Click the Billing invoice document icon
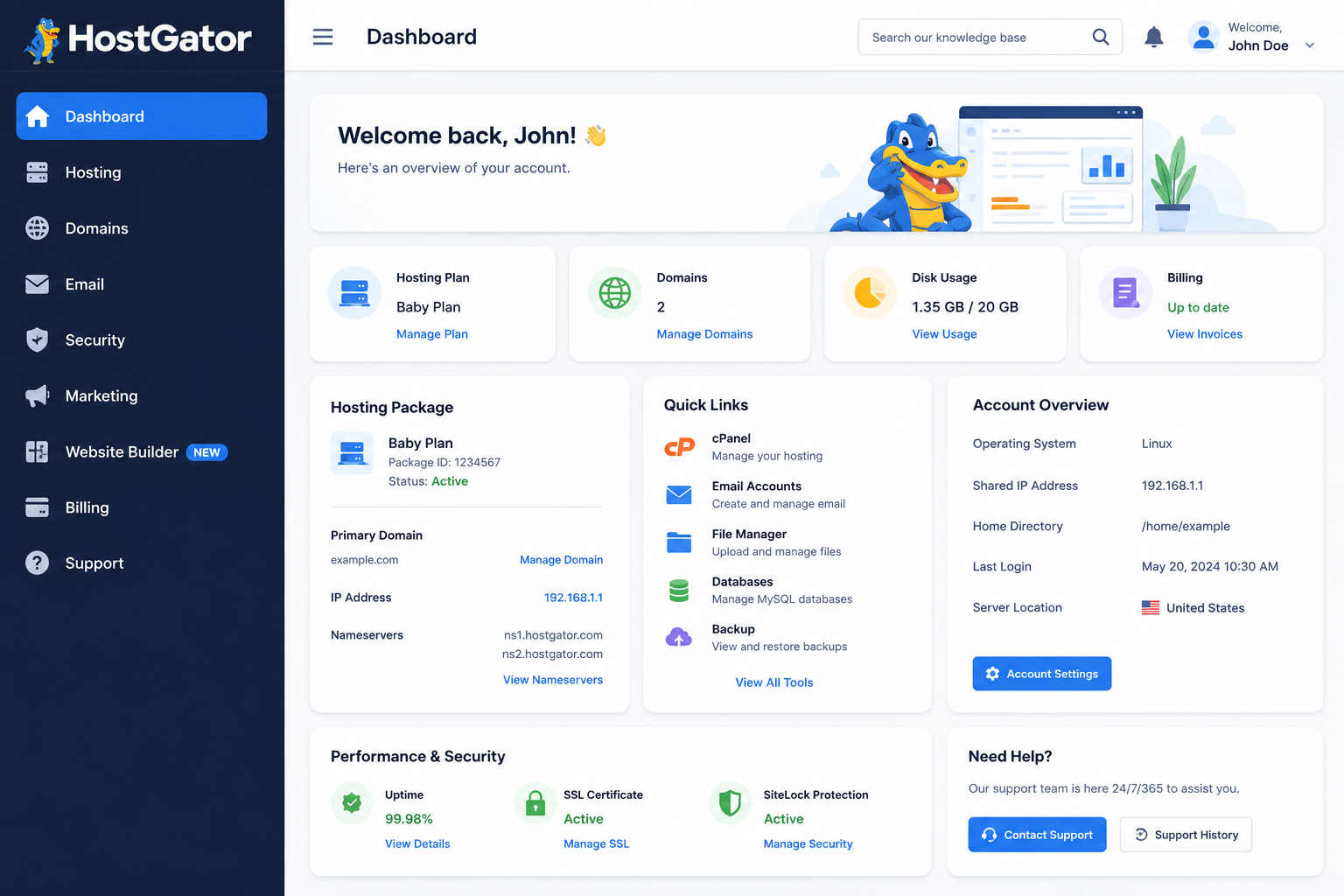Screen dimensions: 1344x896 [x=1125, y=293]
